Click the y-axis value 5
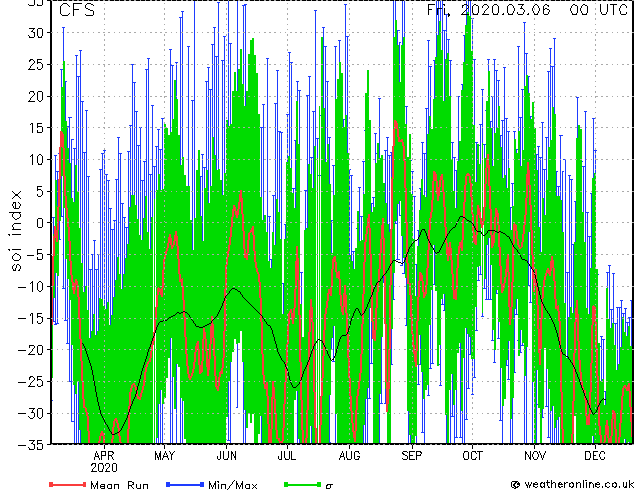634x490 pixels. pyautogui.click(x=40, y=191)
